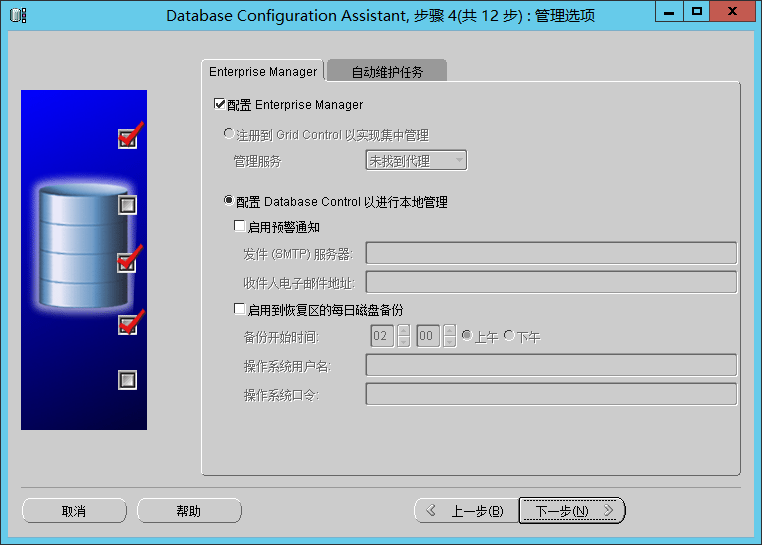Enable 启用到恢复区的每日磁盘备份 checkbox
This screenshot has width=762, height=545.
pyautogui.click(x=239, y=309)
